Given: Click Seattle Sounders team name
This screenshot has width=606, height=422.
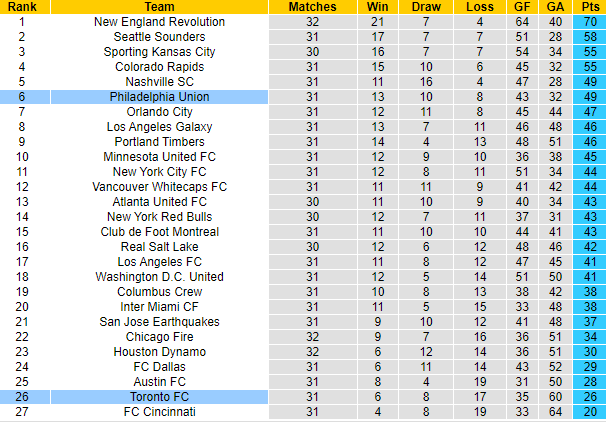Looking at the screenshot, I should (158, 36).
